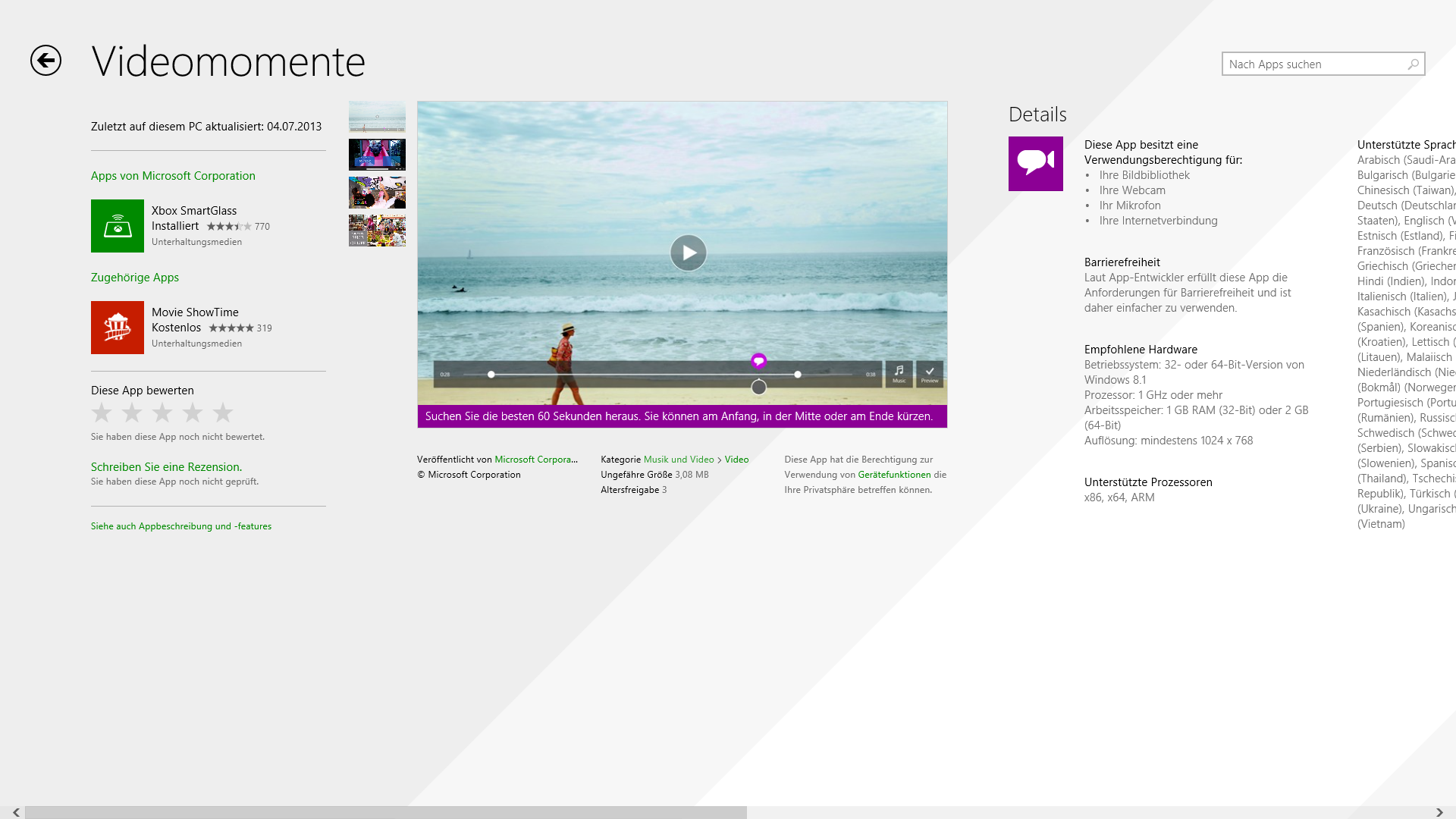Image resolution: width=1456 pixels, height=819 pixels.
Task: Rate the app four stars
Action: 193,413
